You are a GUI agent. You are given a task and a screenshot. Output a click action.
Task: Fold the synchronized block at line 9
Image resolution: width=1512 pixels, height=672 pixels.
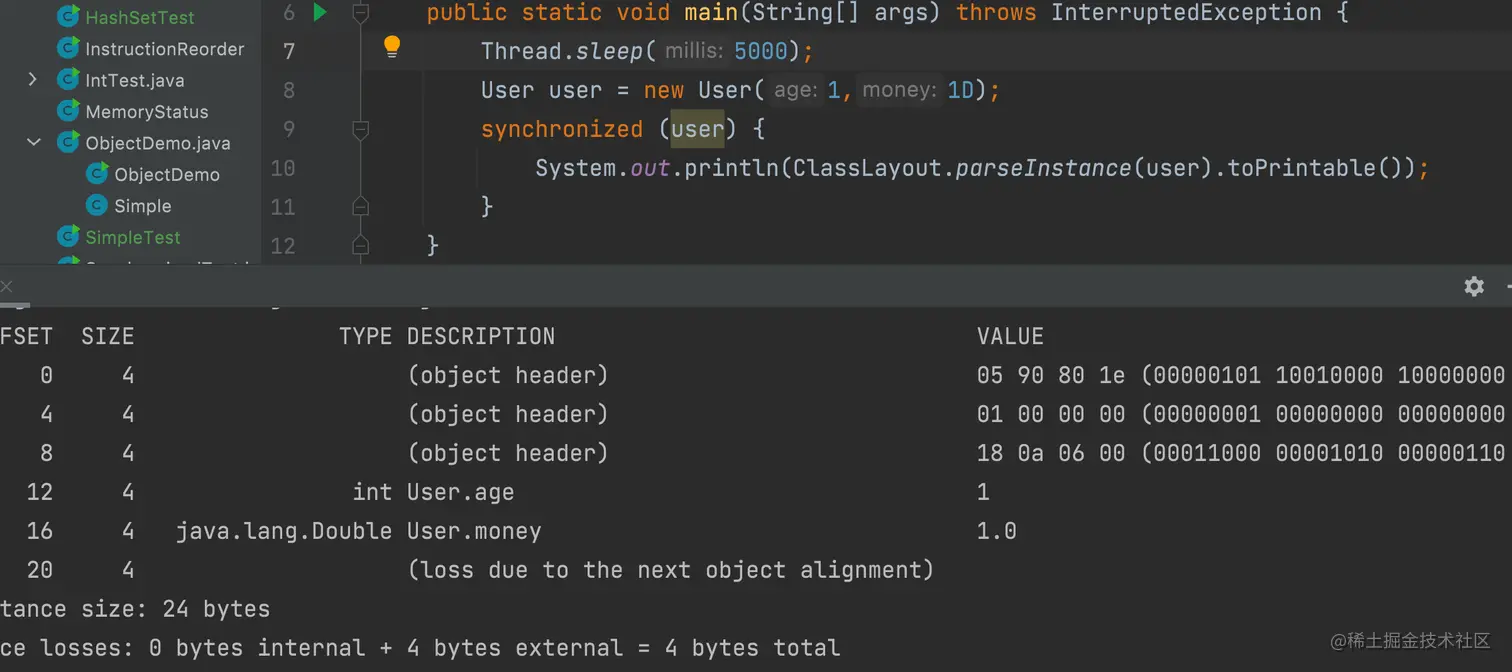coord(361,129)
